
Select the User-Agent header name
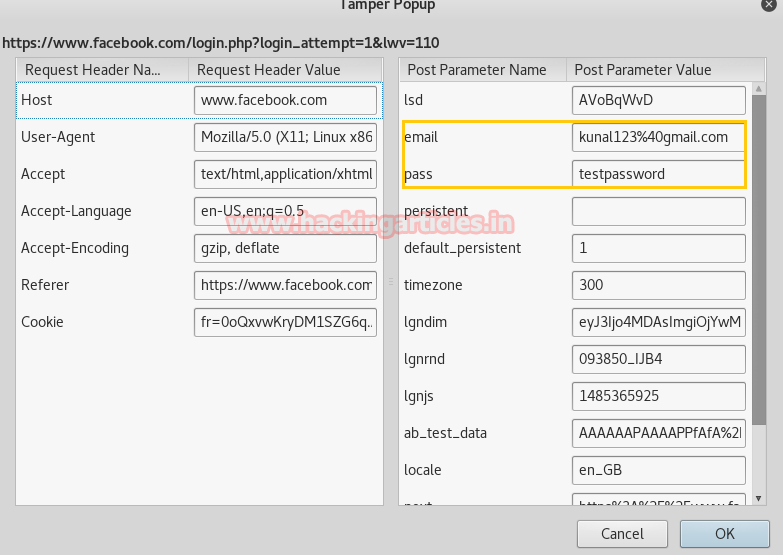[58, 137]
